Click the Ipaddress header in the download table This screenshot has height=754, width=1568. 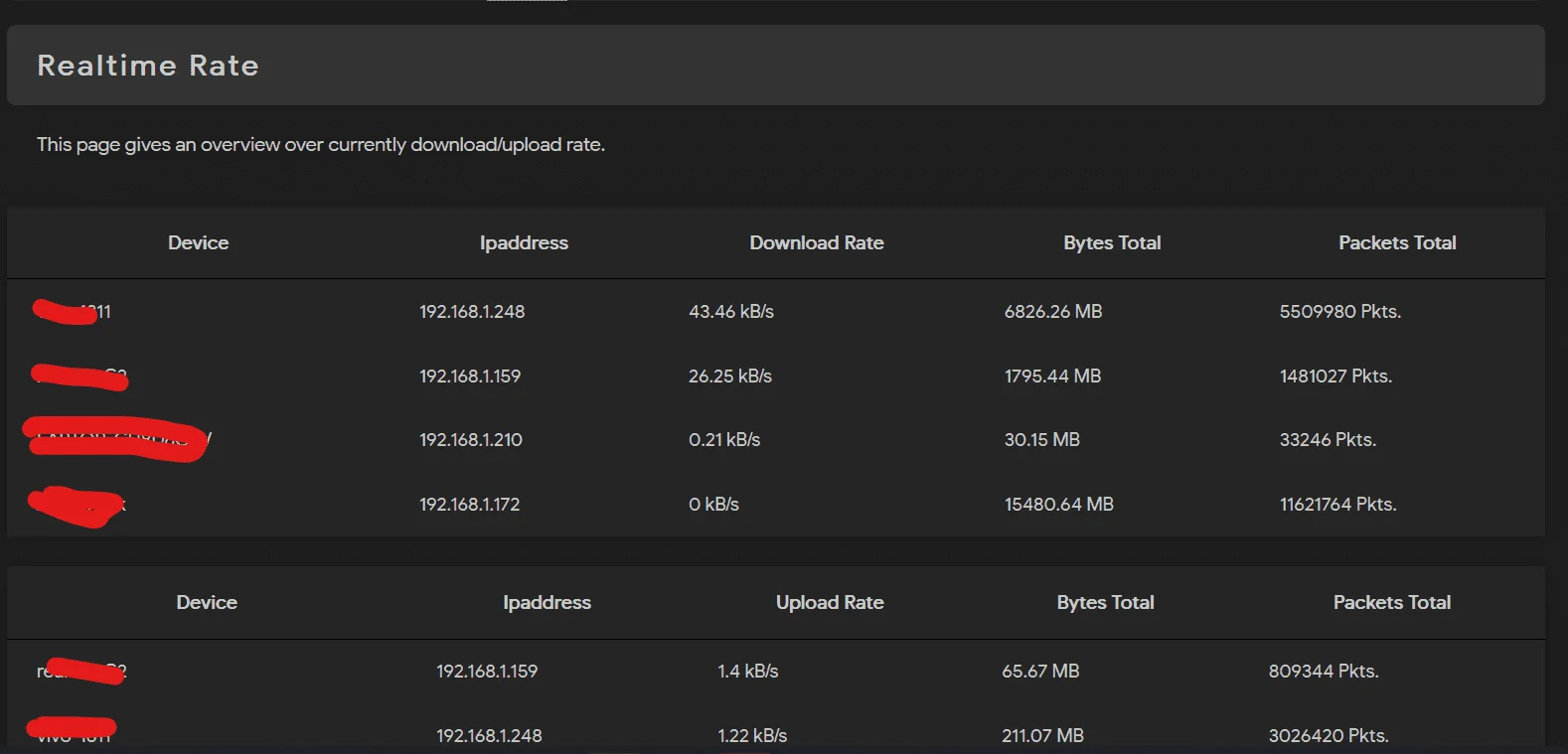click(x=524, y=243)
